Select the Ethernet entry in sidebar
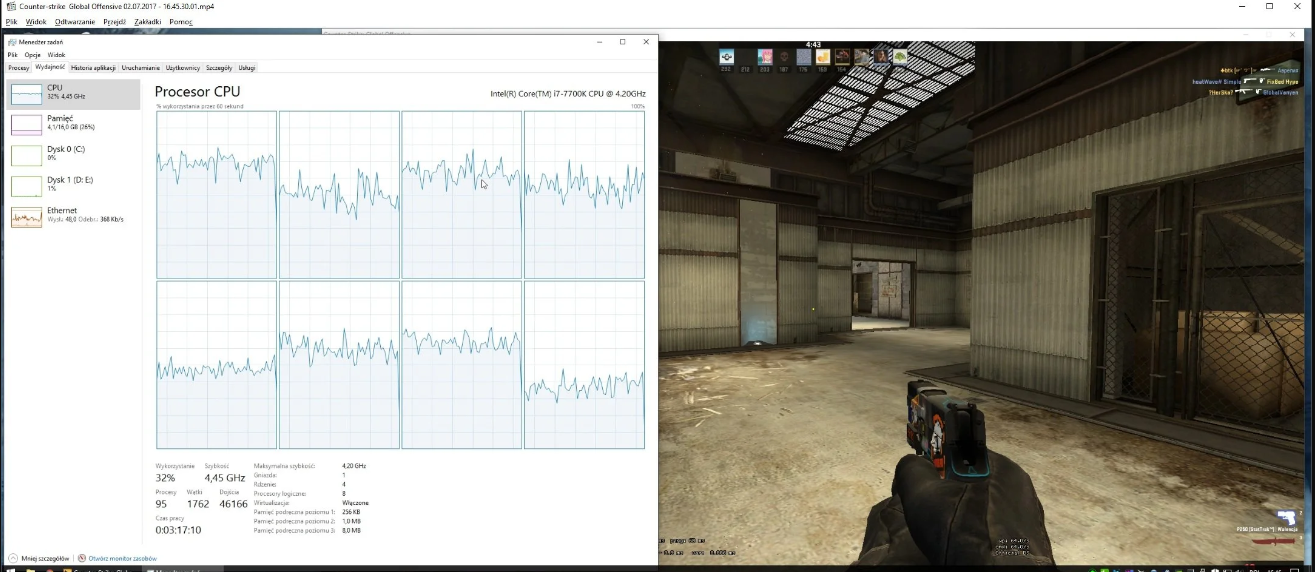The image size is (1315, 572). coord(74,216)
